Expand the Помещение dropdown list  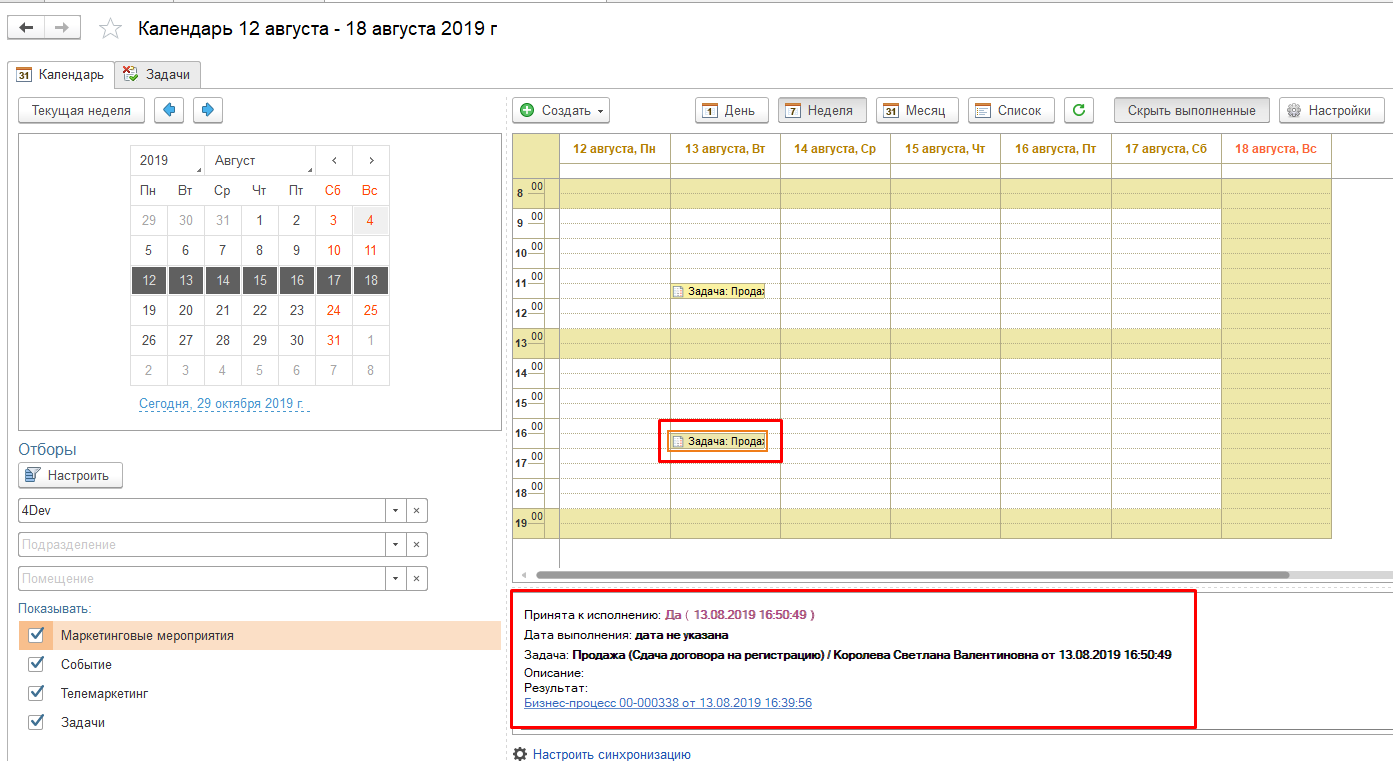click(x=397, y=579)
